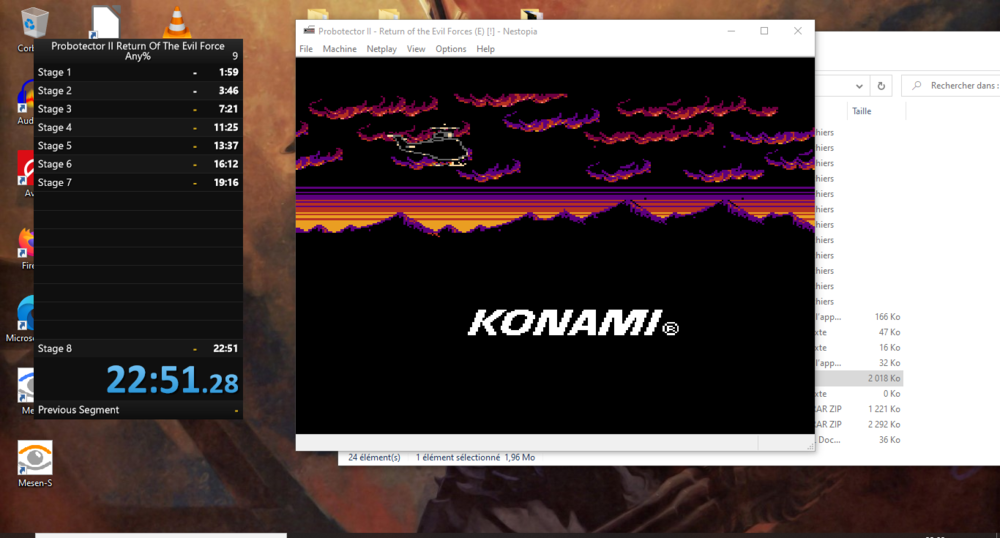The height and width of the screenshot is (538, 1000).
Task: Select the Stage 4 split row
Action: tap(138, 127)
